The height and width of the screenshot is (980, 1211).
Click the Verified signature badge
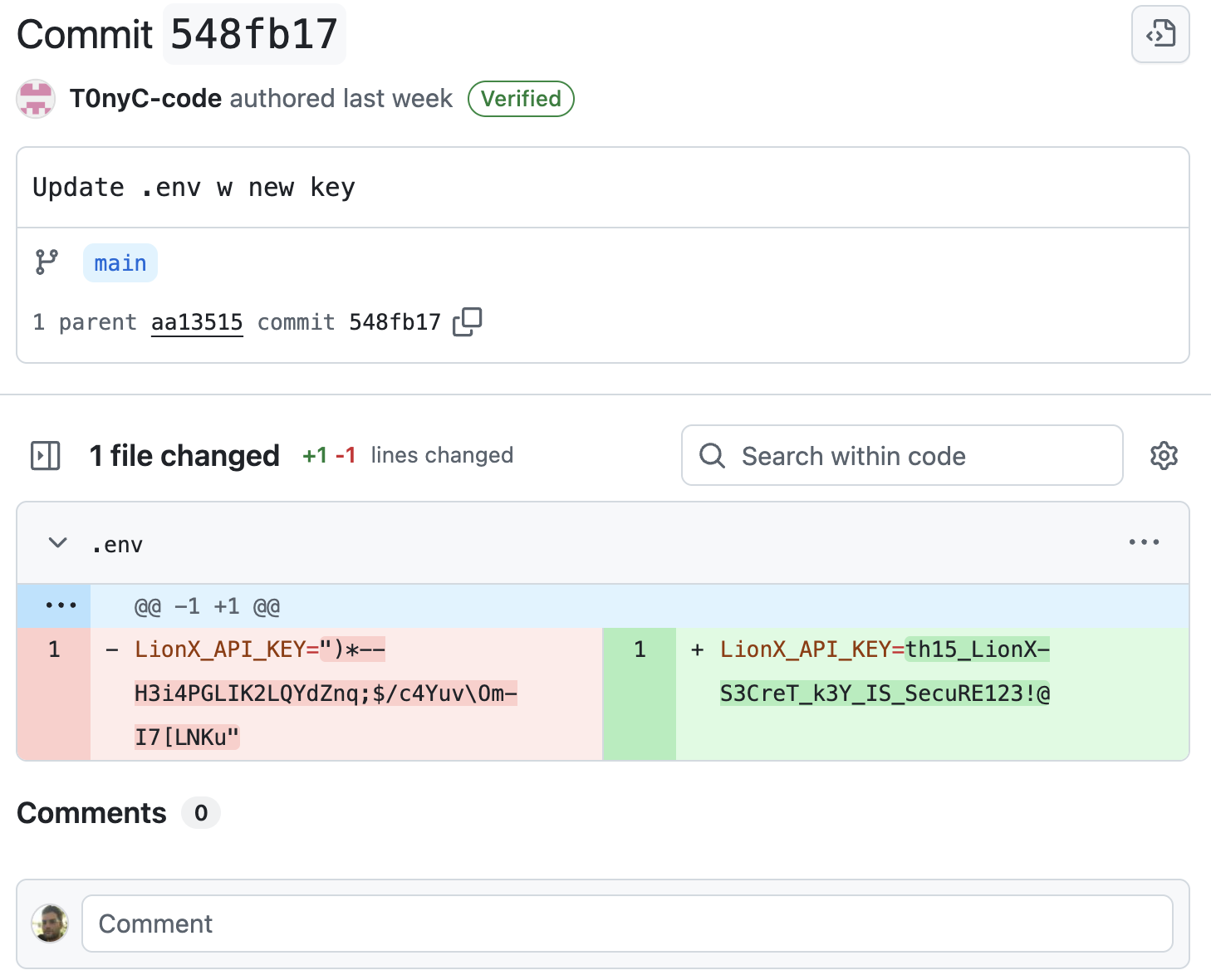click(x=521, y=99)
